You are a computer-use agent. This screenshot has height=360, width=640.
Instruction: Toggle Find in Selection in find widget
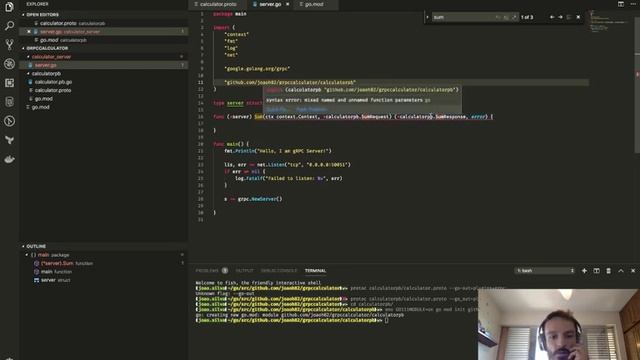point(569,17)
